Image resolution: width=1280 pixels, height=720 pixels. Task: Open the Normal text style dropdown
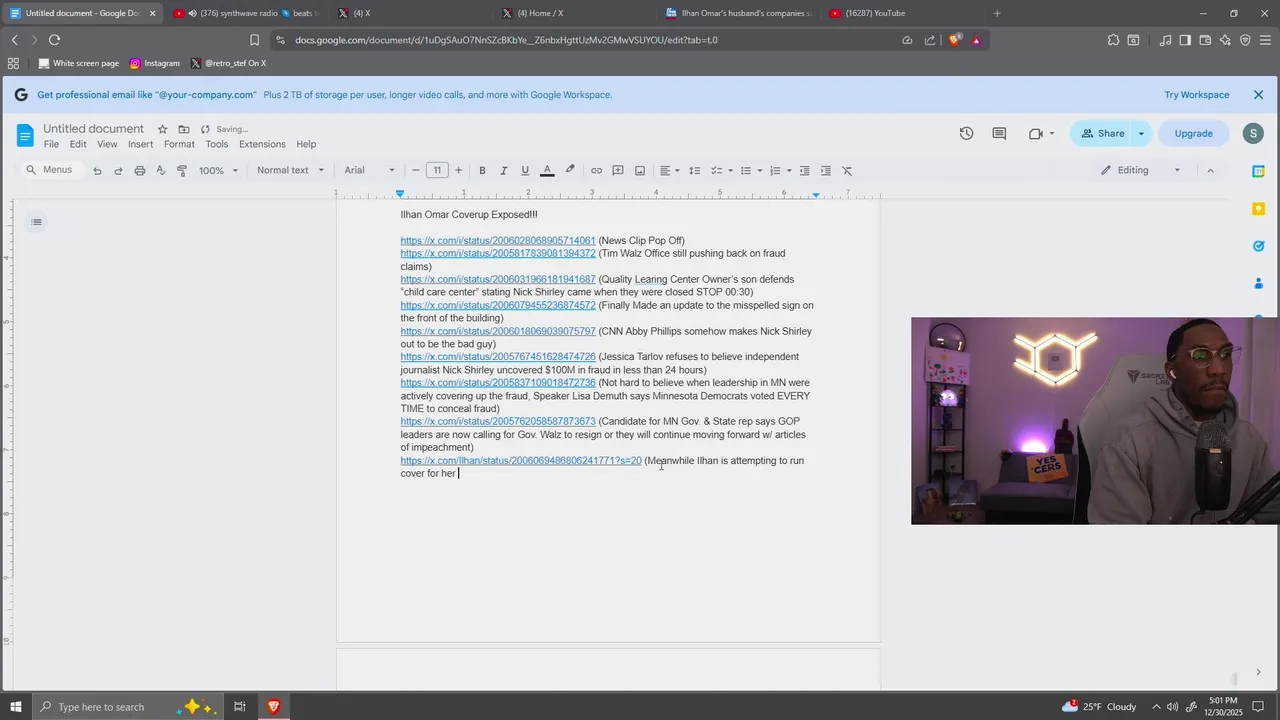pyautogui.click(x=290, y=171)
